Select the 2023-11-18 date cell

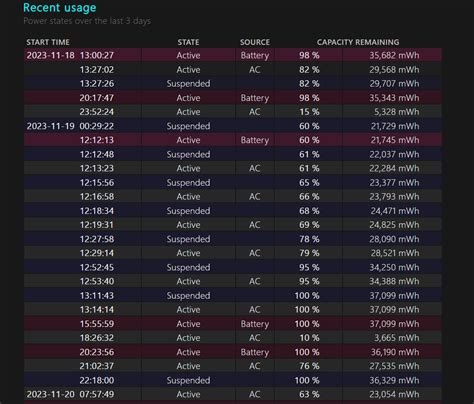pyautogui.click(x=51, y=55)
